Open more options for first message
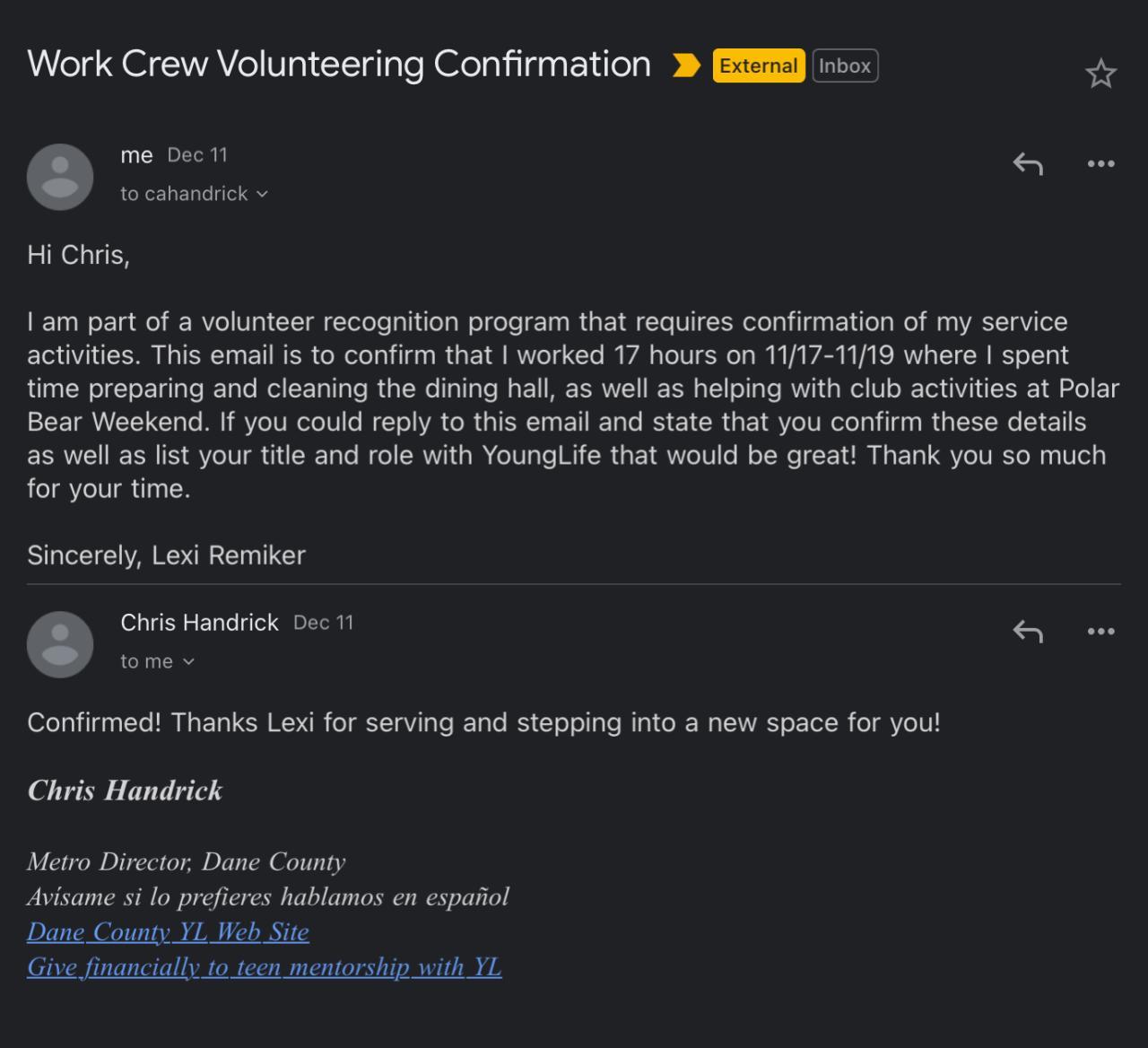The height and width of the screenshot is (1048, 1148). coord(1100,163)
